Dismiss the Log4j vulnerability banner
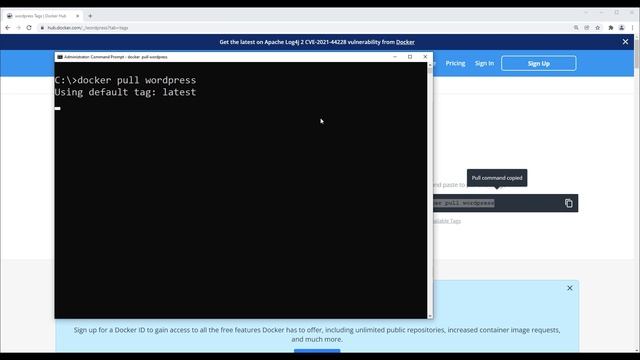 click(x=625, y=42)
